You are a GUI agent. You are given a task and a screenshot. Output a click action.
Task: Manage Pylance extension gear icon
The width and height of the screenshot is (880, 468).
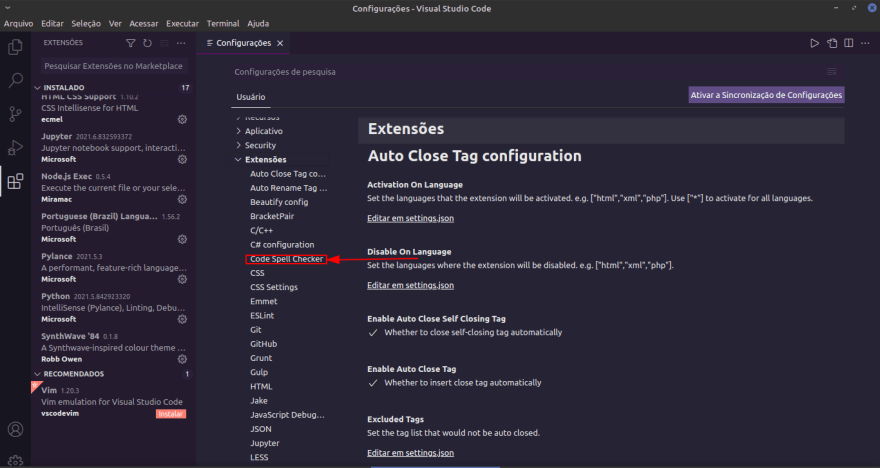click(182, 279)
